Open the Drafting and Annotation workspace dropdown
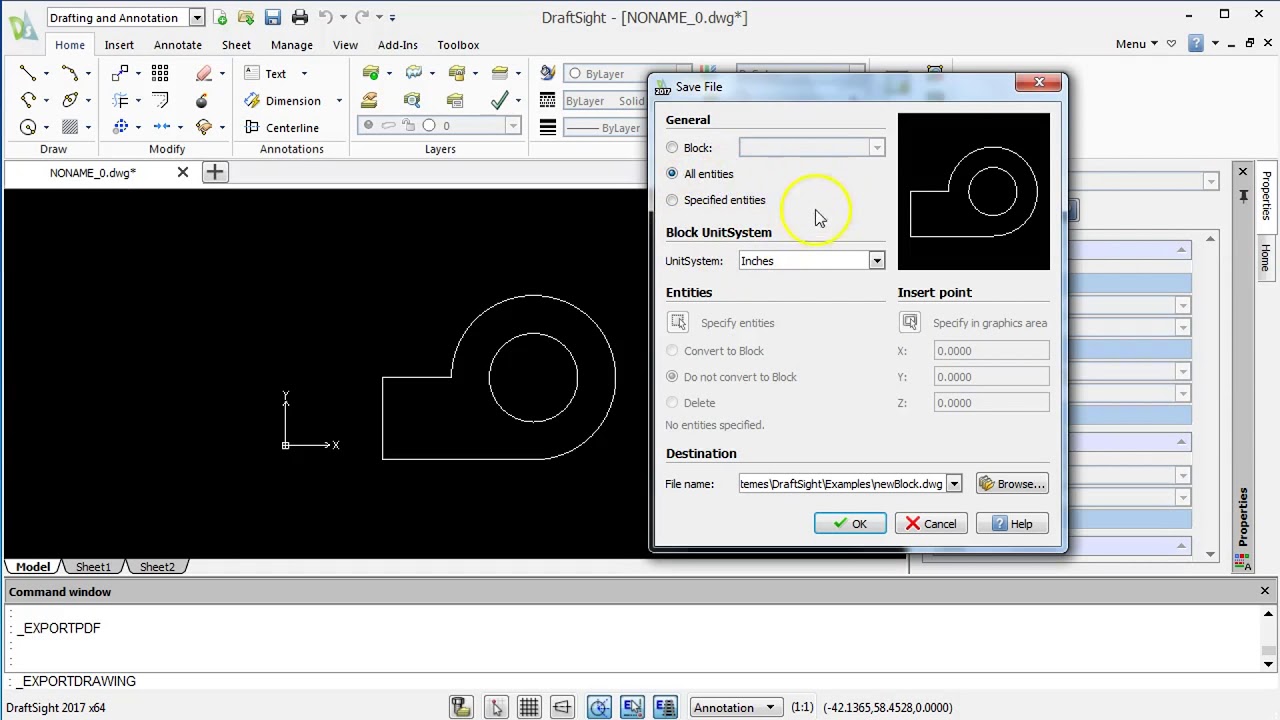Screen dimensions: 1280x720 coord(197,17)
